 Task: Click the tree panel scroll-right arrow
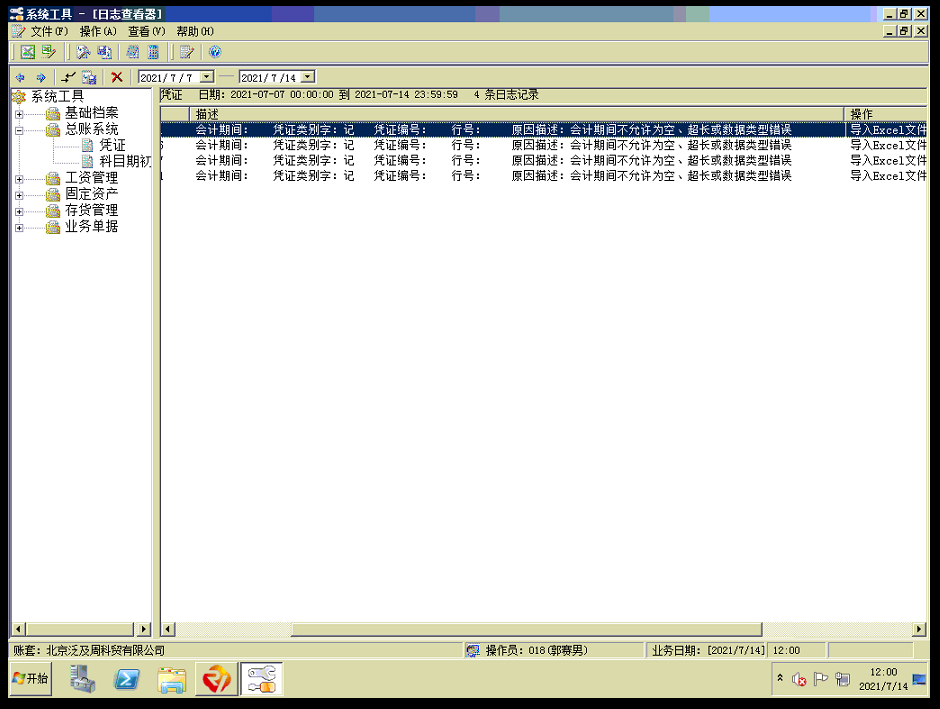(x=143, y=629)
